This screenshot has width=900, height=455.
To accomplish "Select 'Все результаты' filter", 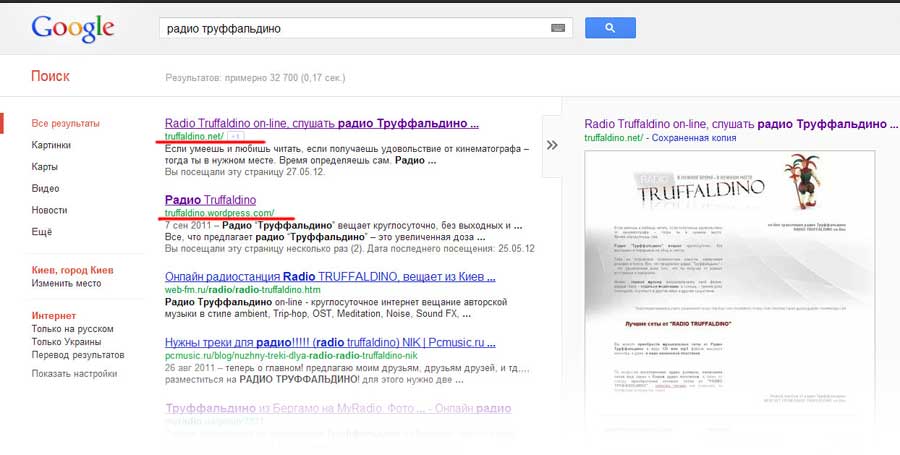I will pos(65,123).
